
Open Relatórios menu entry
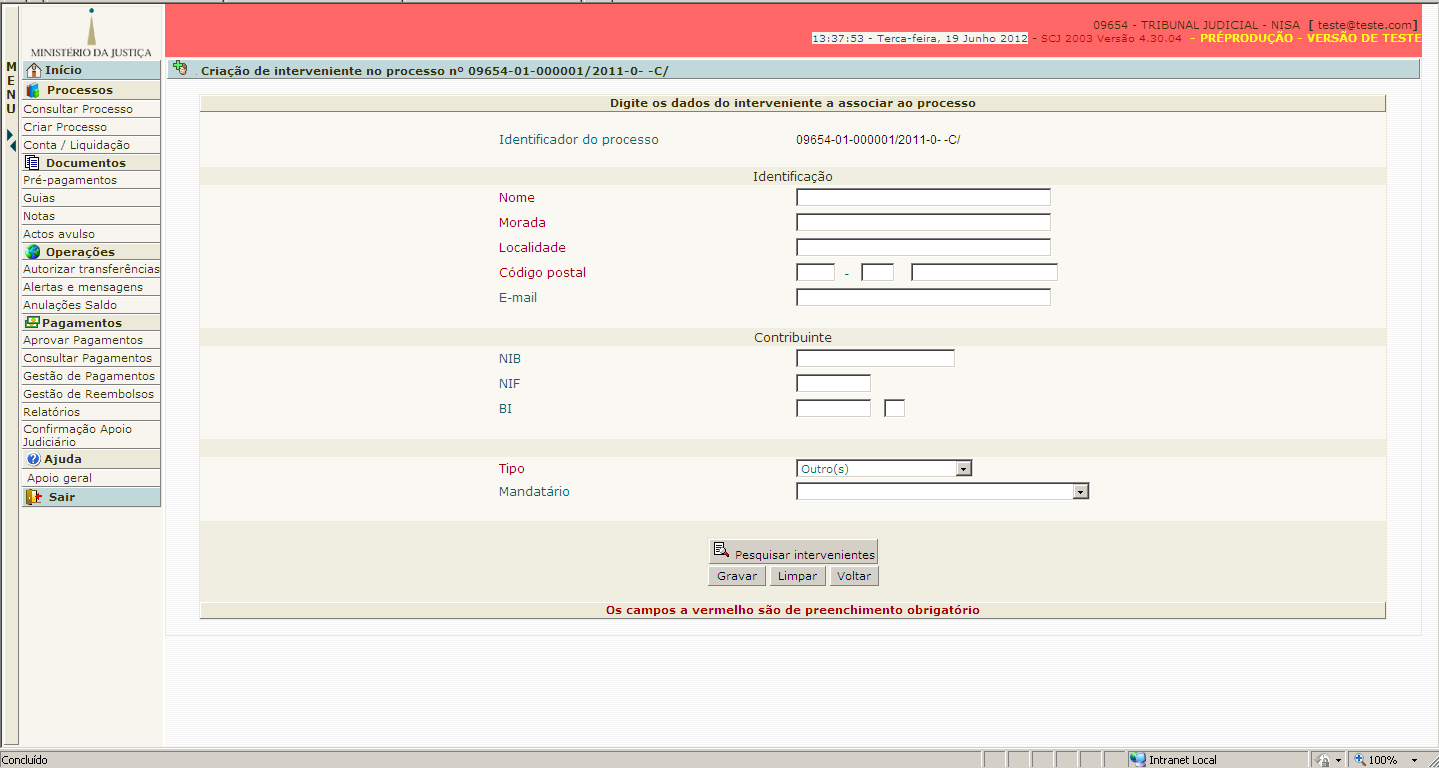(52, 412)
